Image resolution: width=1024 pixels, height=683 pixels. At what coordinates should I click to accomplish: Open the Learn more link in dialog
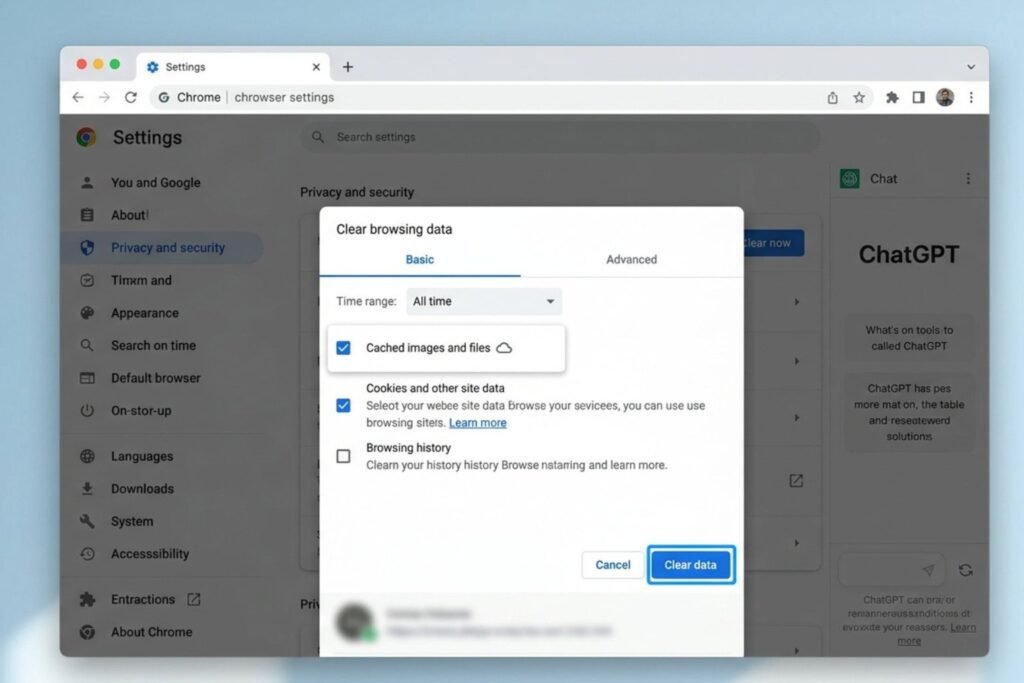click(477, 423)
